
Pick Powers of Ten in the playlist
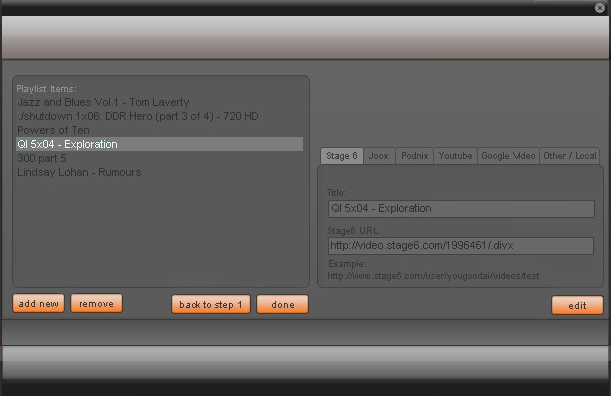coord(159,130)
